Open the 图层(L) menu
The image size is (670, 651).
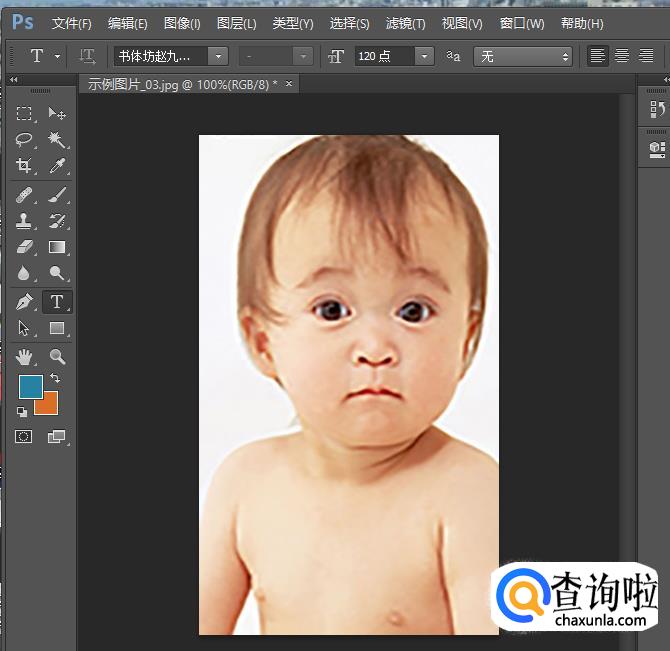point(236,23)
